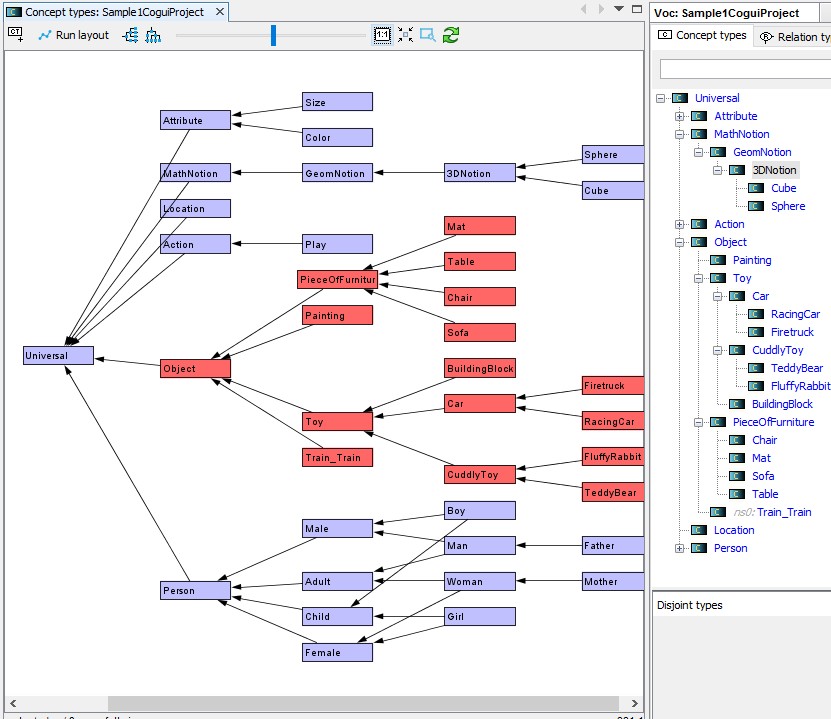Collapse the PieceOfFurniture tree node
This screenshot has width=831, height=719.
point(698,422)
